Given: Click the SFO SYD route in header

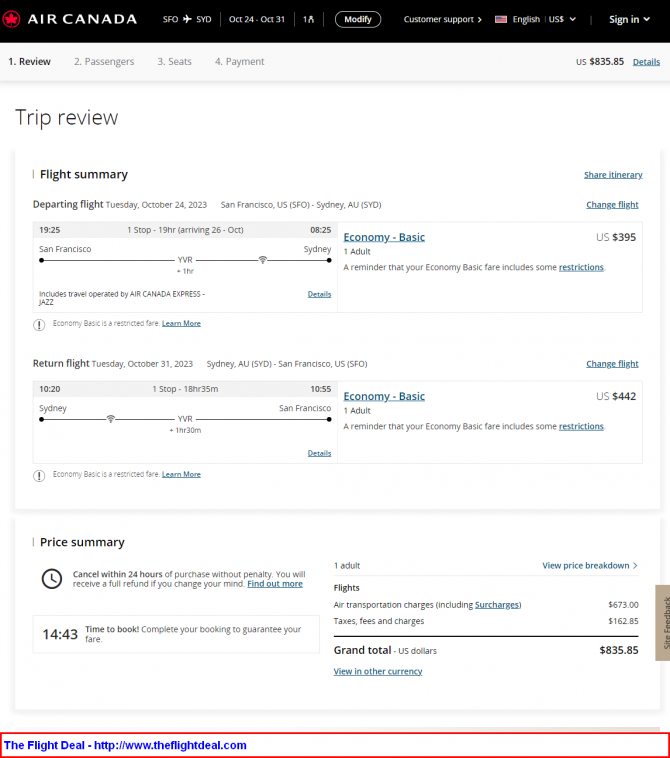Looking at the screenshot, I should pos(187,19).
